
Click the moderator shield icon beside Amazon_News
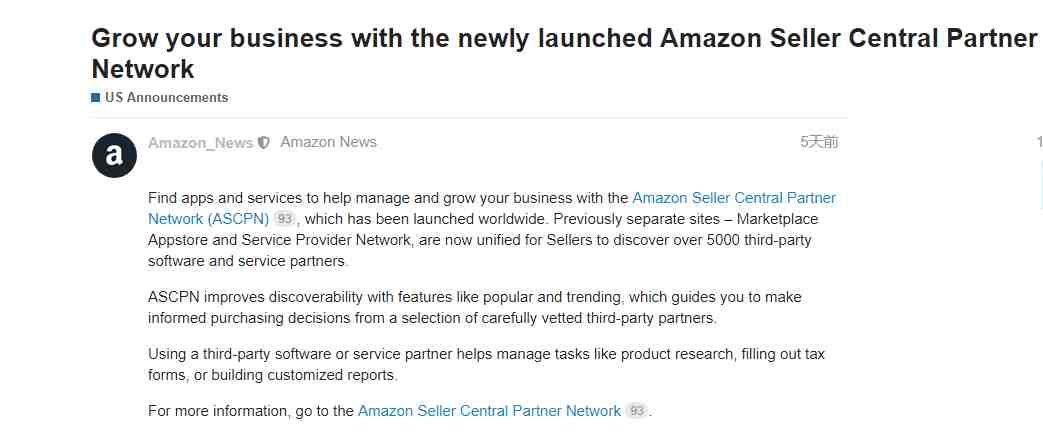click(x=263, y=142)
